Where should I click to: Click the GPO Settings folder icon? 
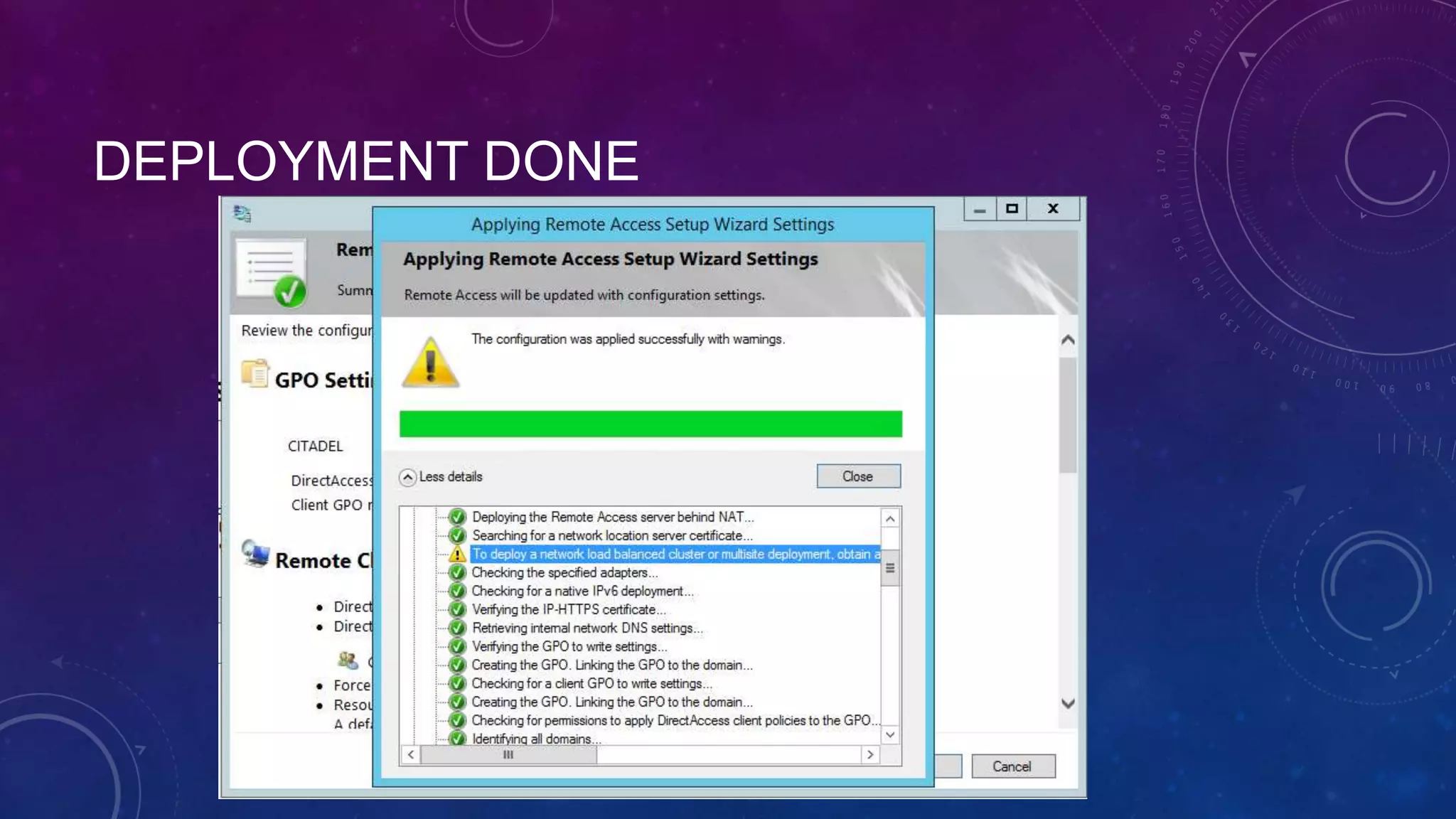[x=255, y=373]
